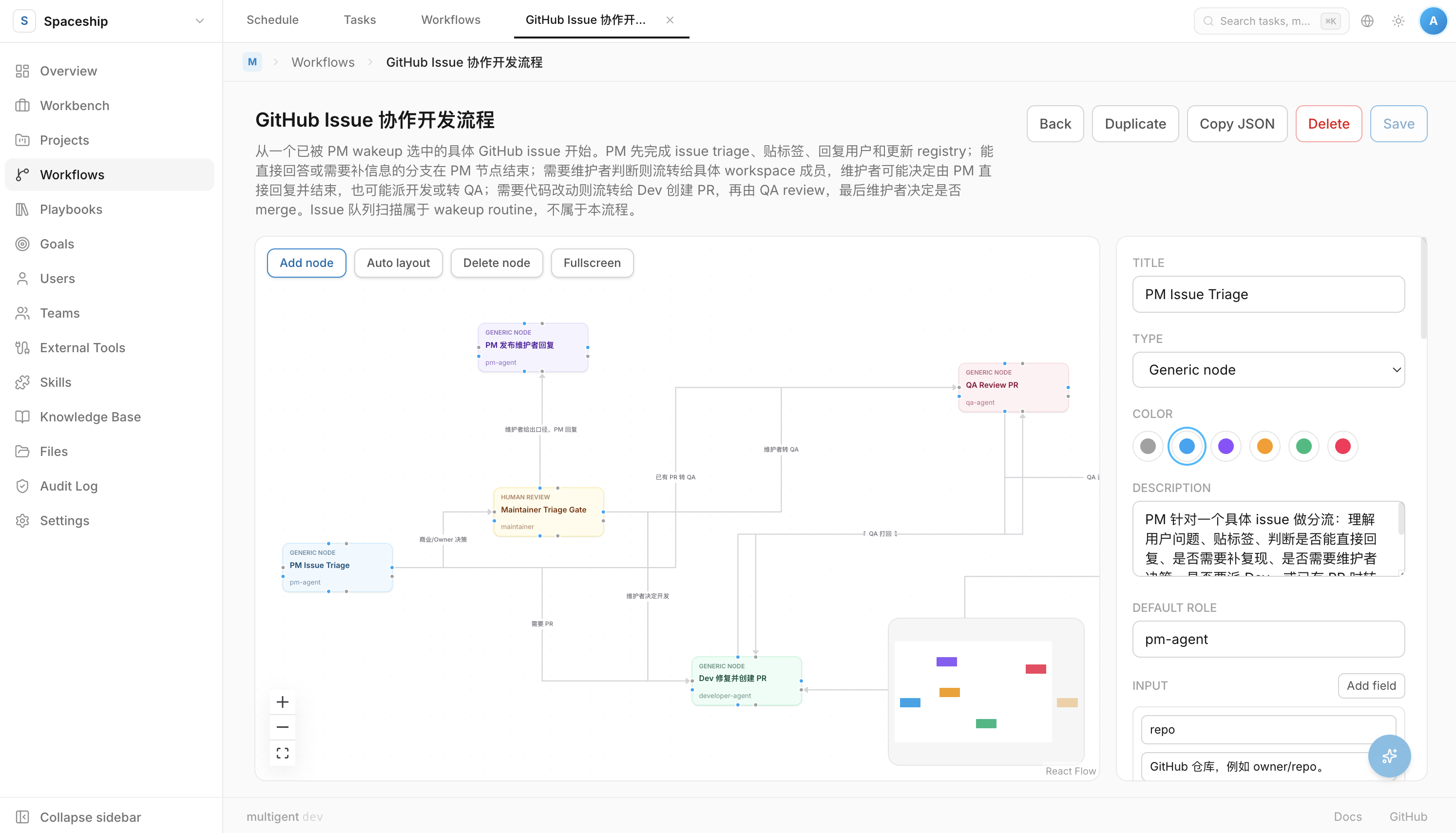Select the QA Review PR node
This screenshot has width=1456, height=833.
pos(1013,387)
